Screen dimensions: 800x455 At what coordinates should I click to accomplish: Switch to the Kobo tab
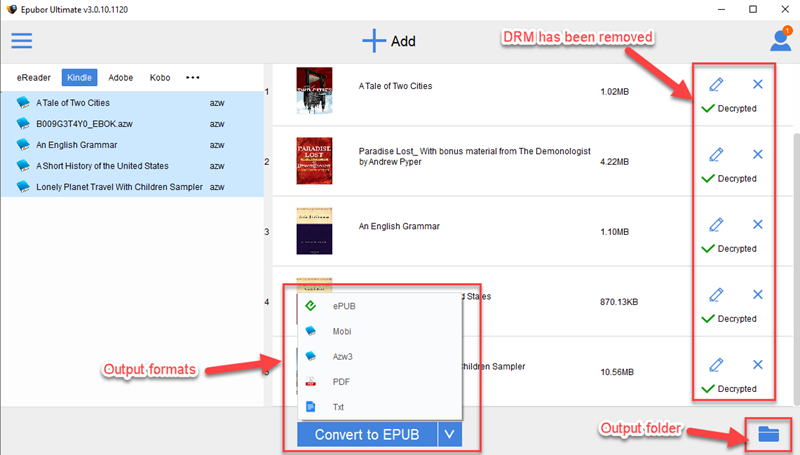(x=160, y=78)
